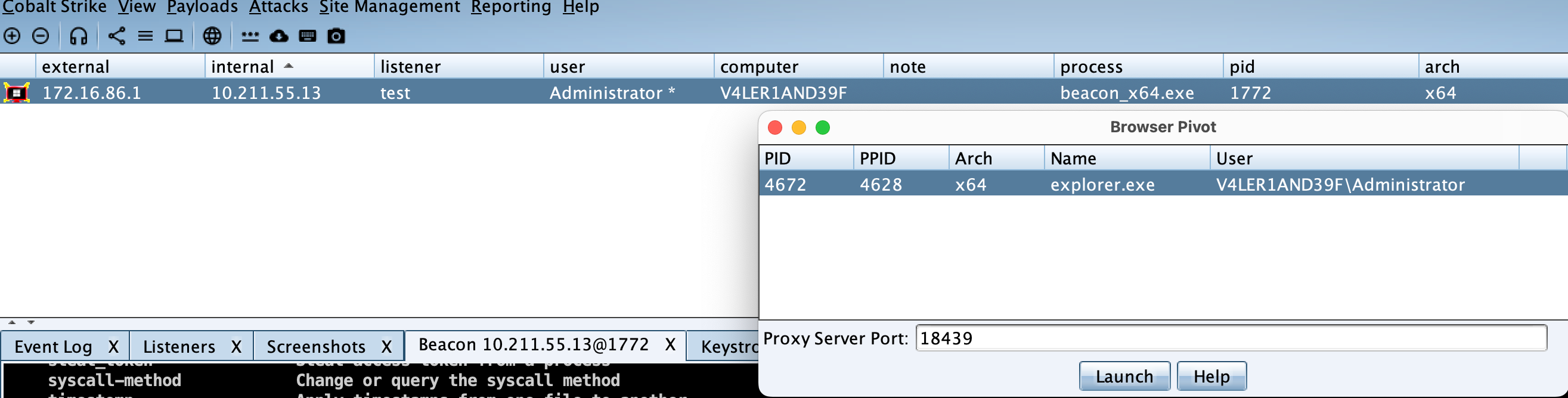The image size is (1568, 398).
Task: Open screenshots with the camera icon
Action: [336, 36]
